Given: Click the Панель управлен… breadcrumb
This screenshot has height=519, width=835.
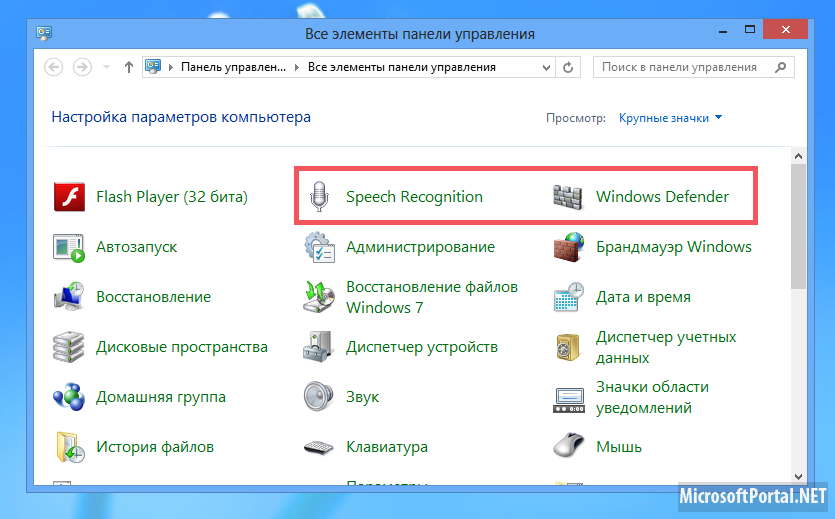Looking at the screenshot, I should pyautogui.click(x=233, y=67).
